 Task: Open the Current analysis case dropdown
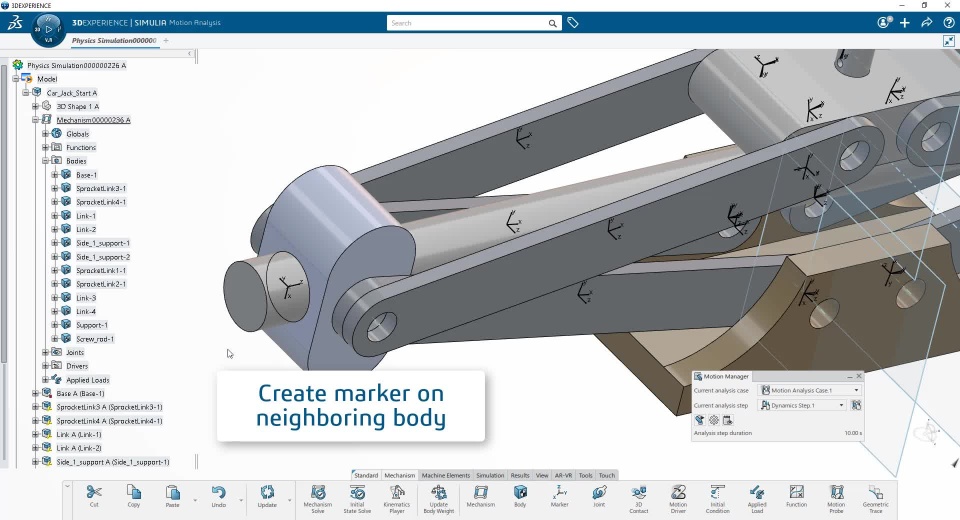tap(809, 390)
